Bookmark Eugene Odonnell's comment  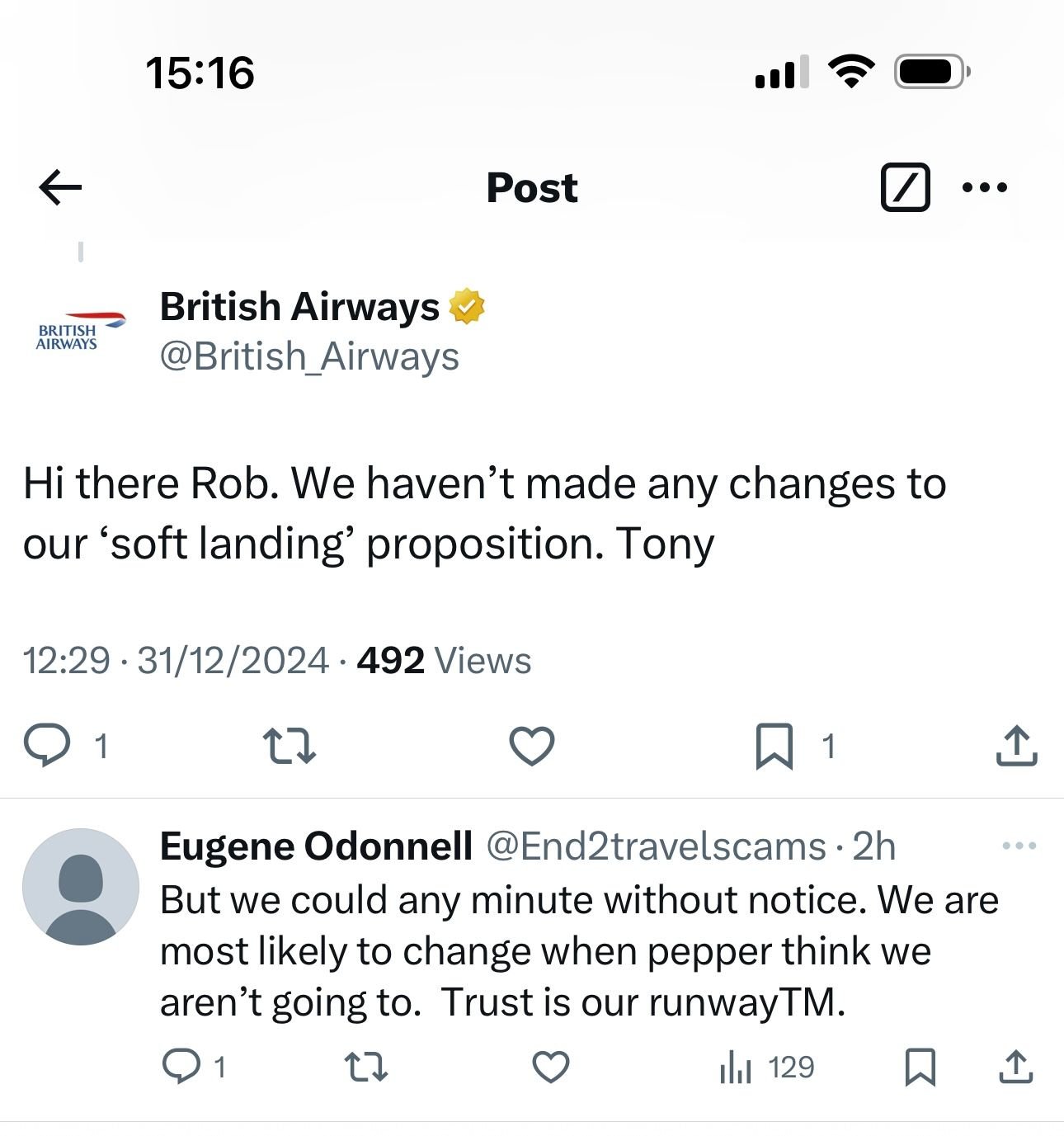(920, 1067)
